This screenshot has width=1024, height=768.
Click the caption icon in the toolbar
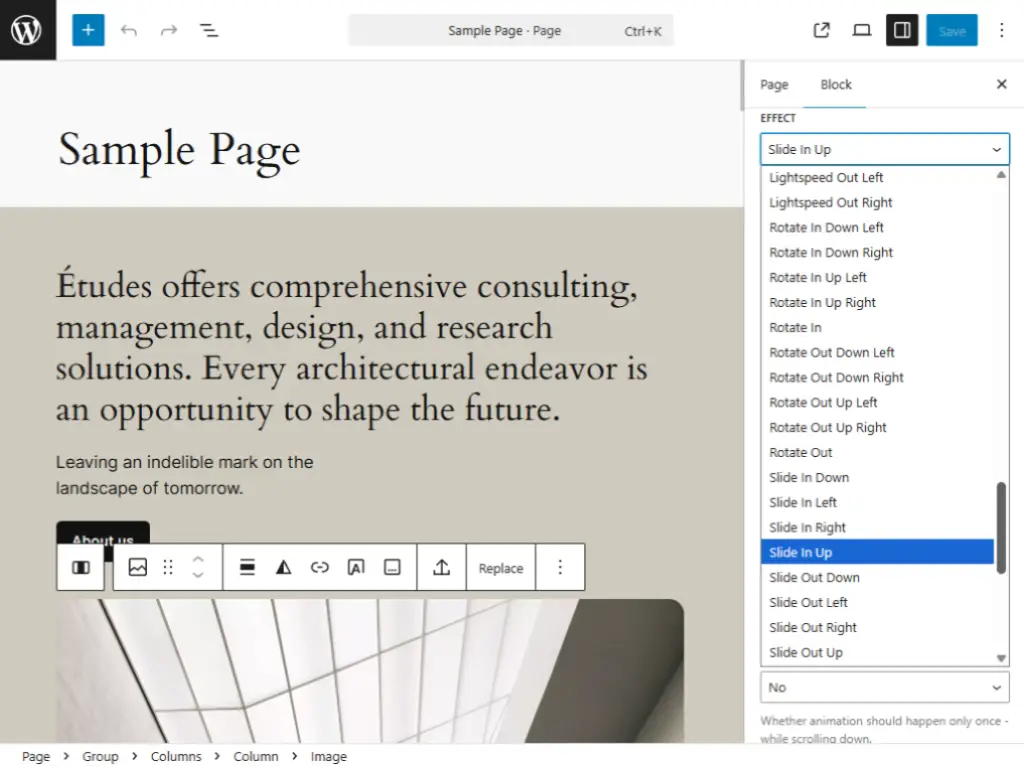[x=392, y=567]
